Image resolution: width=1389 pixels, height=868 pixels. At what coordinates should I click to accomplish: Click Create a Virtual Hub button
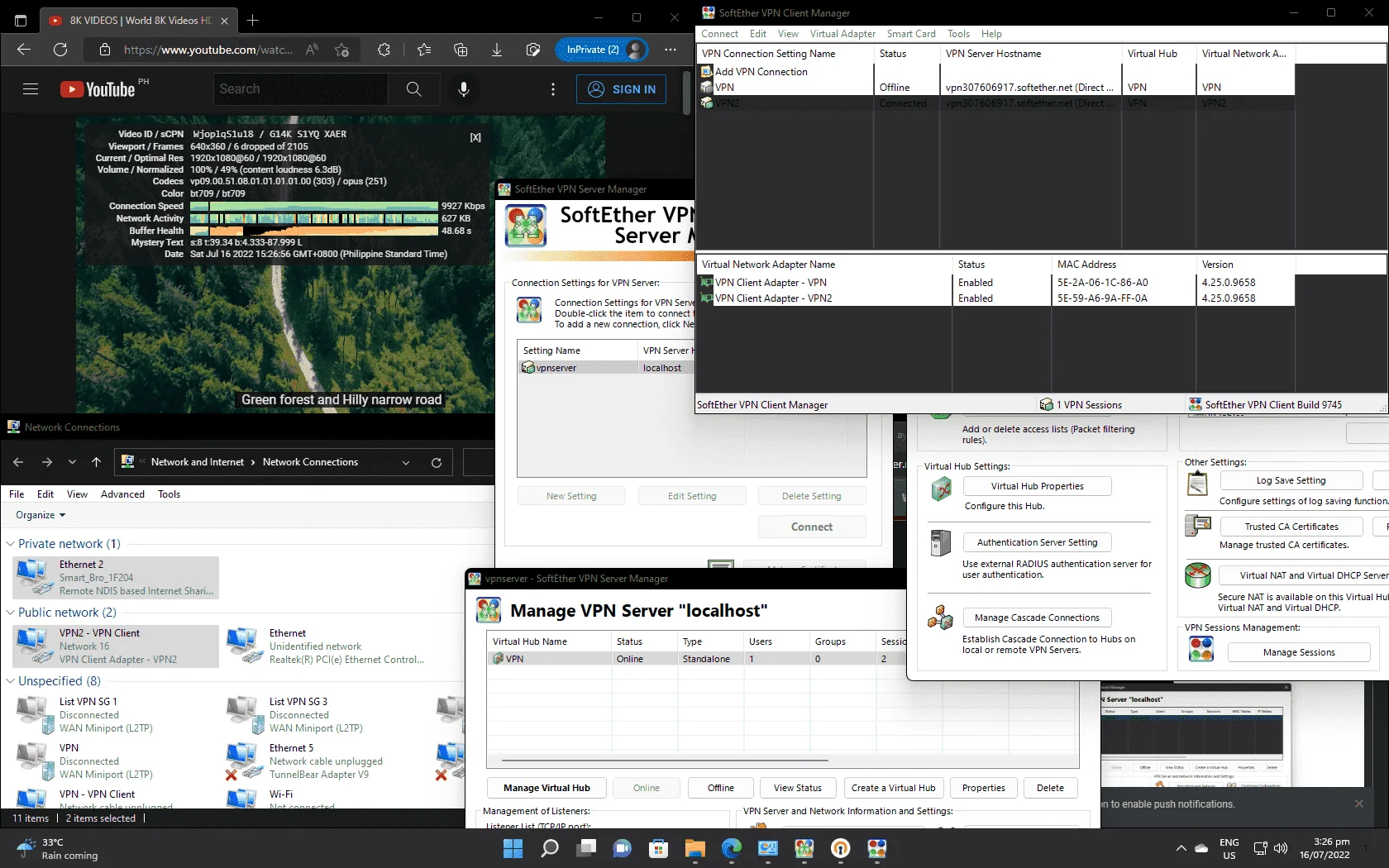[894, 788]
